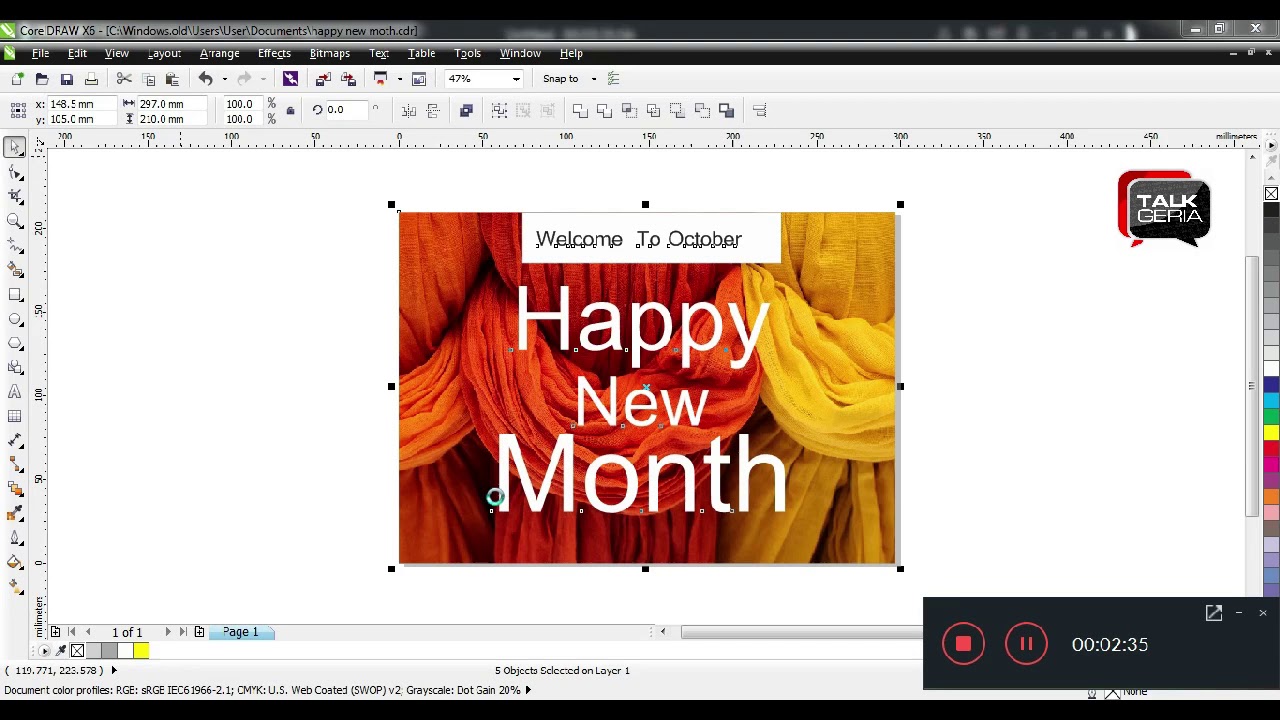Viewport: 1280px width, 720px height.
Task: Click the Open file icon
Action: click(x=42, y=79)
